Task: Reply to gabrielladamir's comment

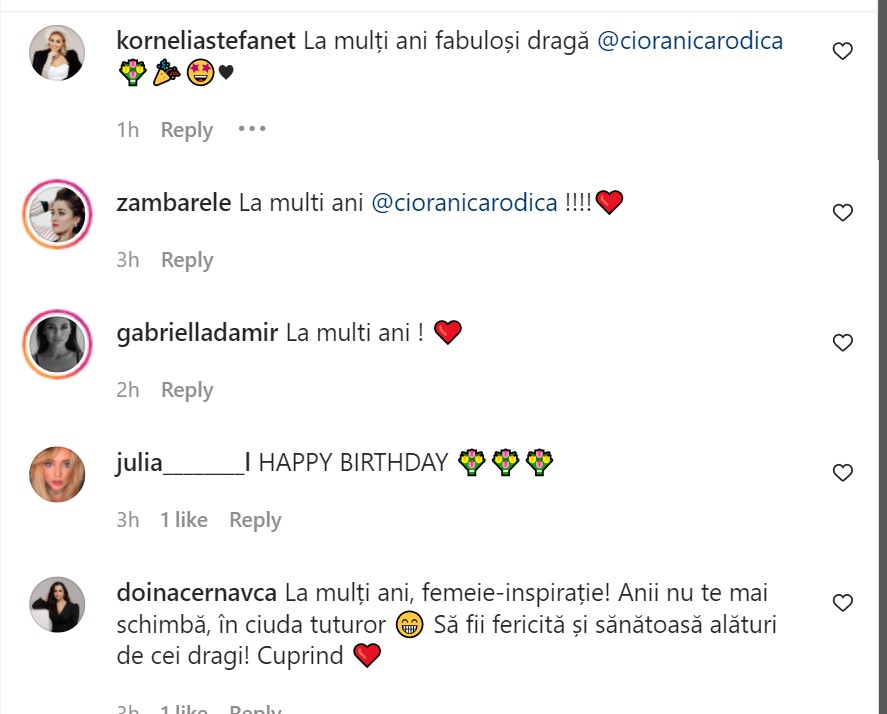Action: [187, 390]
